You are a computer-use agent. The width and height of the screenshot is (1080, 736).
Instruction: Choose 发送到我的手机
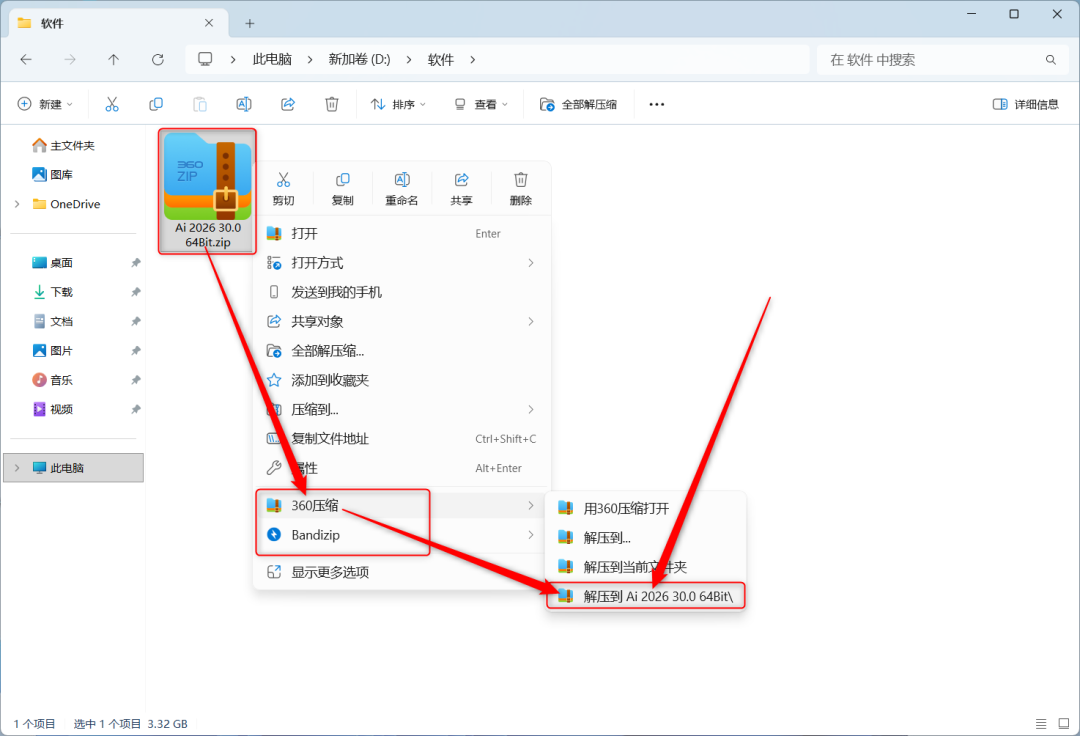click(x=402, y=293)
